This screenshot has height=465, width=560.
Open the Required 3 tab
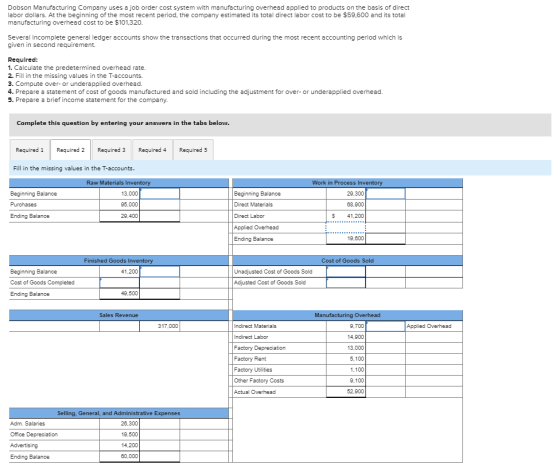click(111, 150)
